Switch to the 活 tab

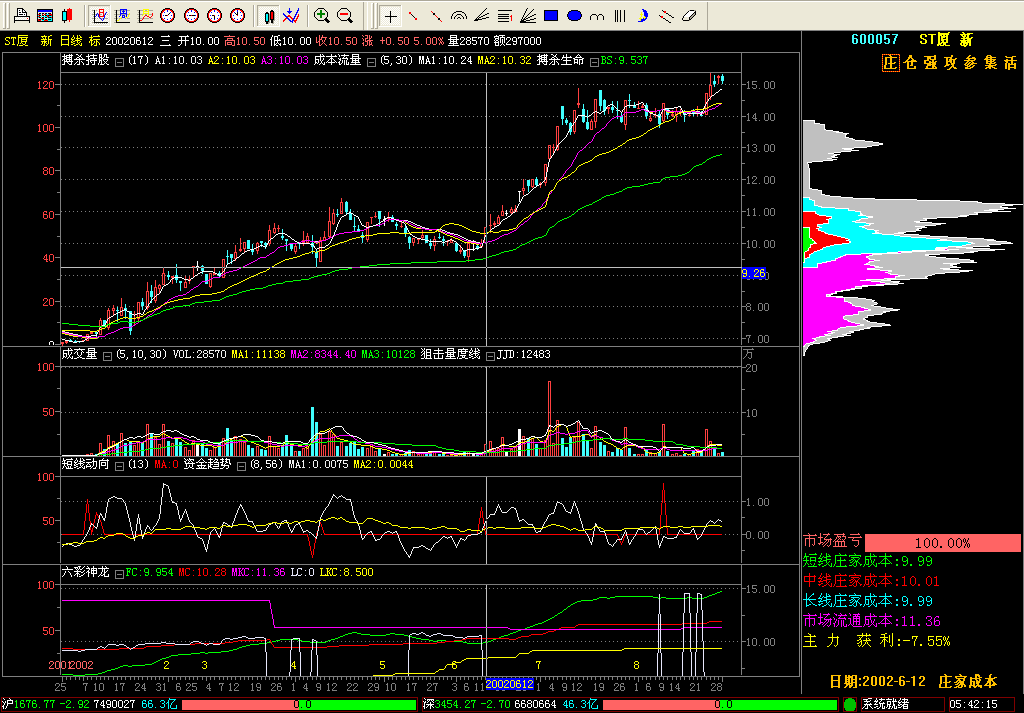point(1011,63)
